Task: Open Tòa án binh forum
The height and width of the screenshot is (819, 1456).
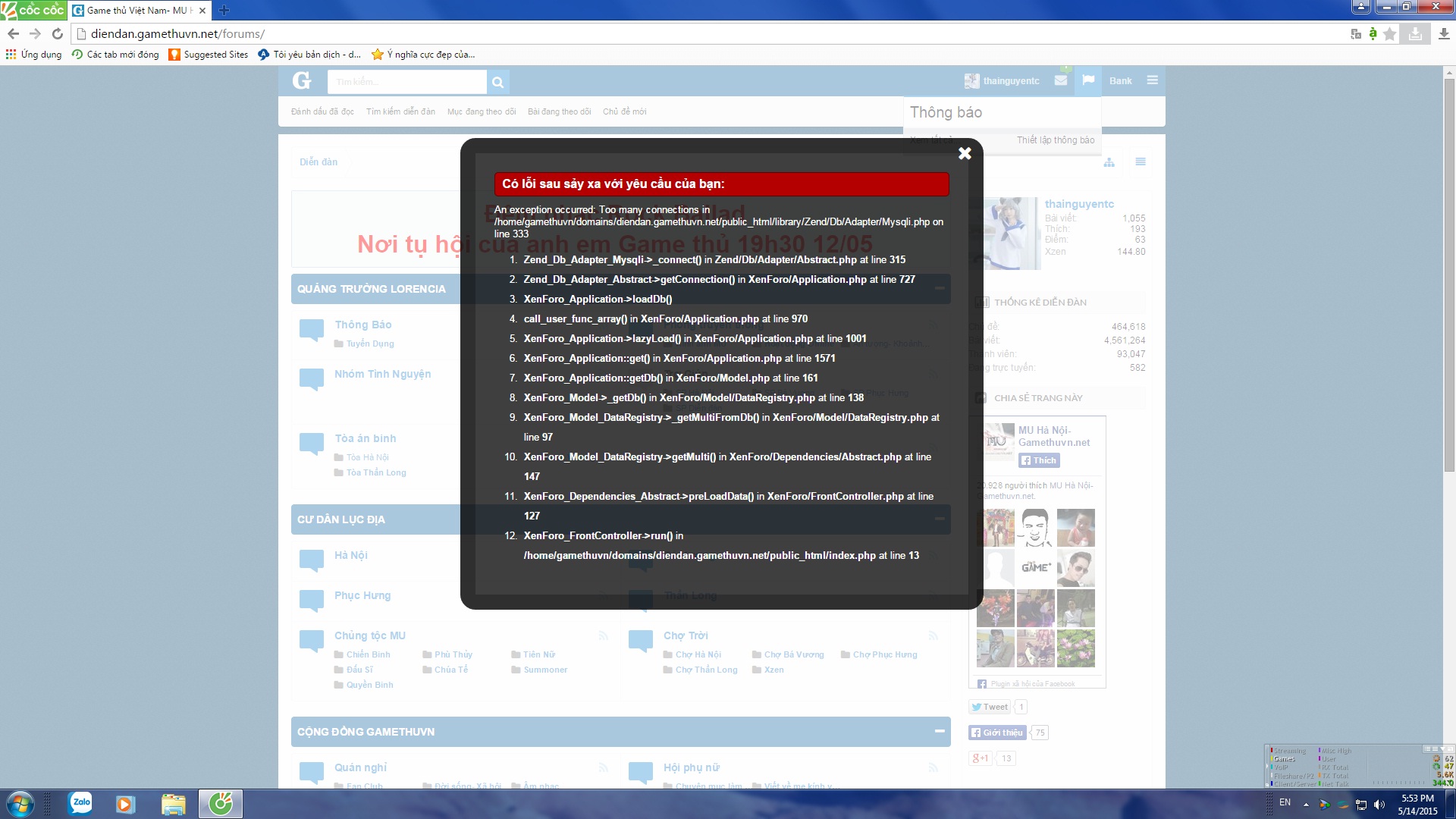Action: pos(366,438)
